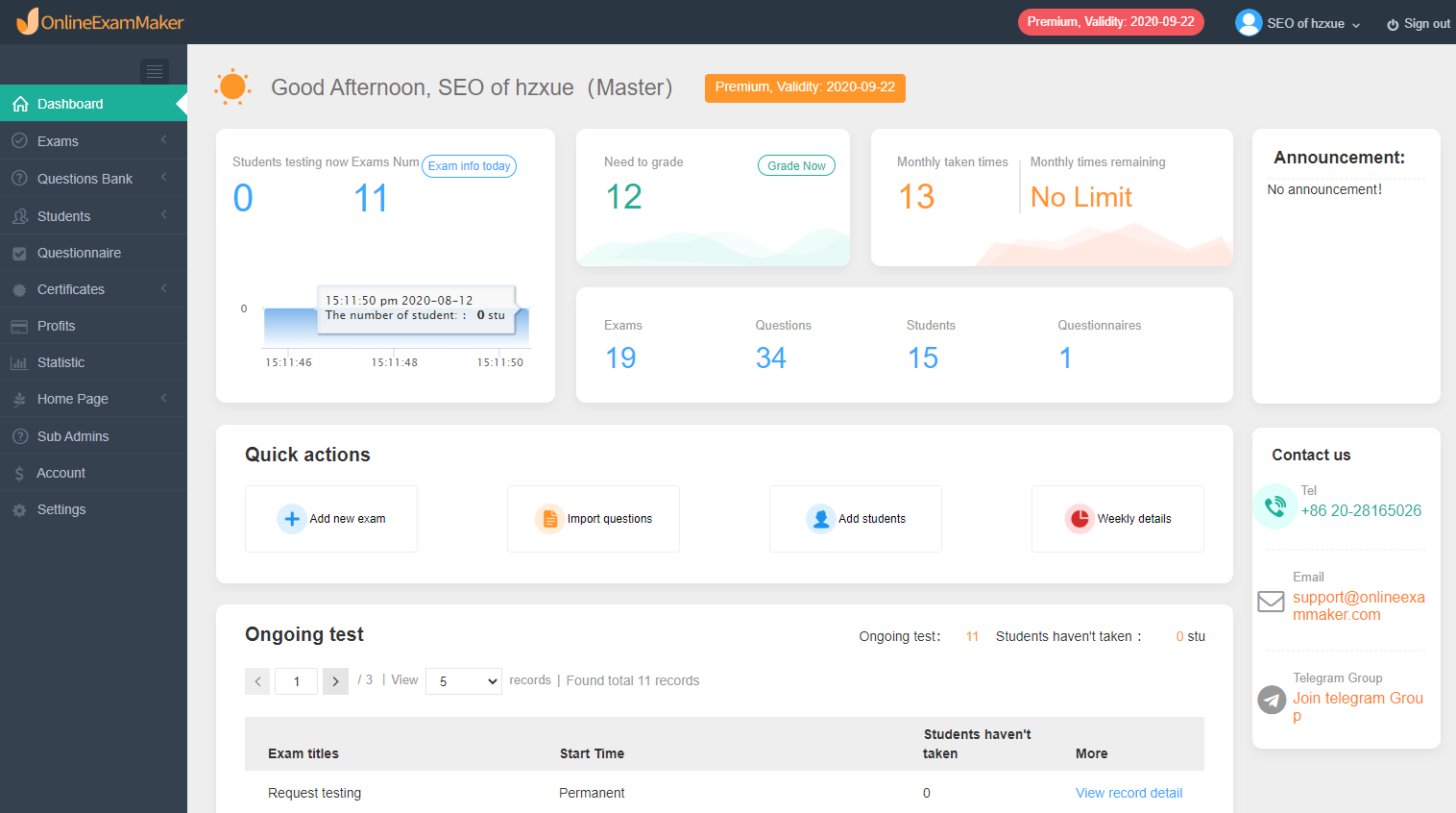This screenshot has width=1456, height=813.
Task: Click the user avatar icon in header
Action: [1249, 22]
